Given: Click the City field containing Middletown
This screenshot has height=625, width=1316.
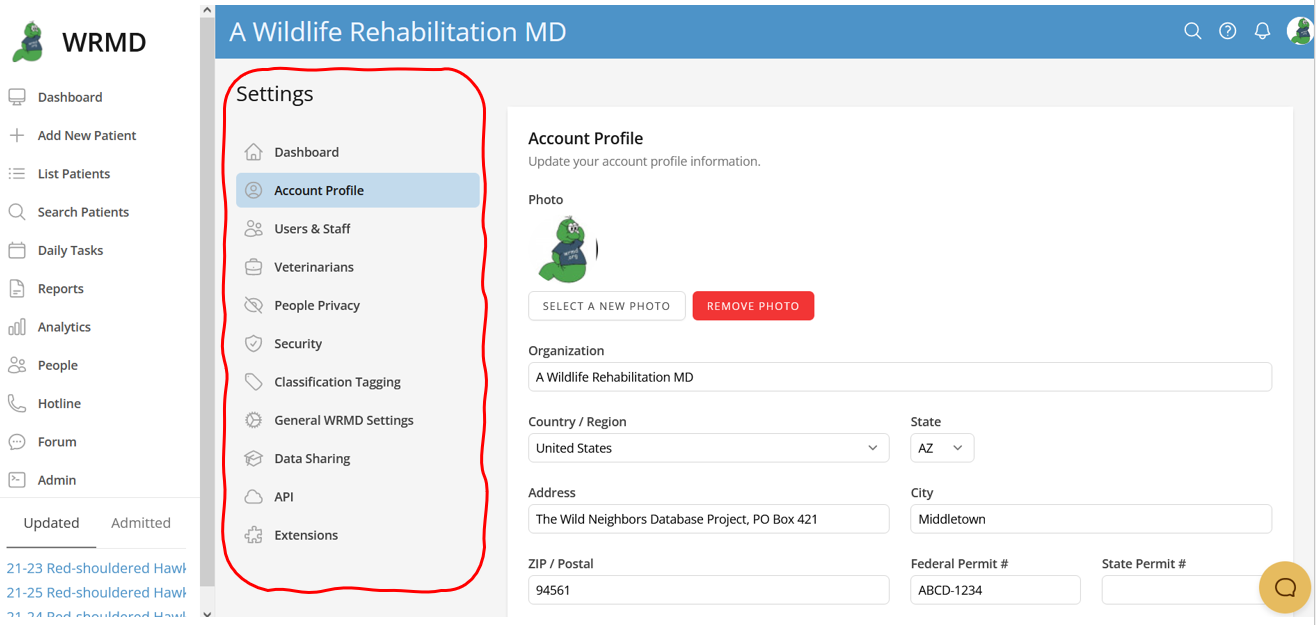Looking at the screenshot, I should (x=1091, y=519).
